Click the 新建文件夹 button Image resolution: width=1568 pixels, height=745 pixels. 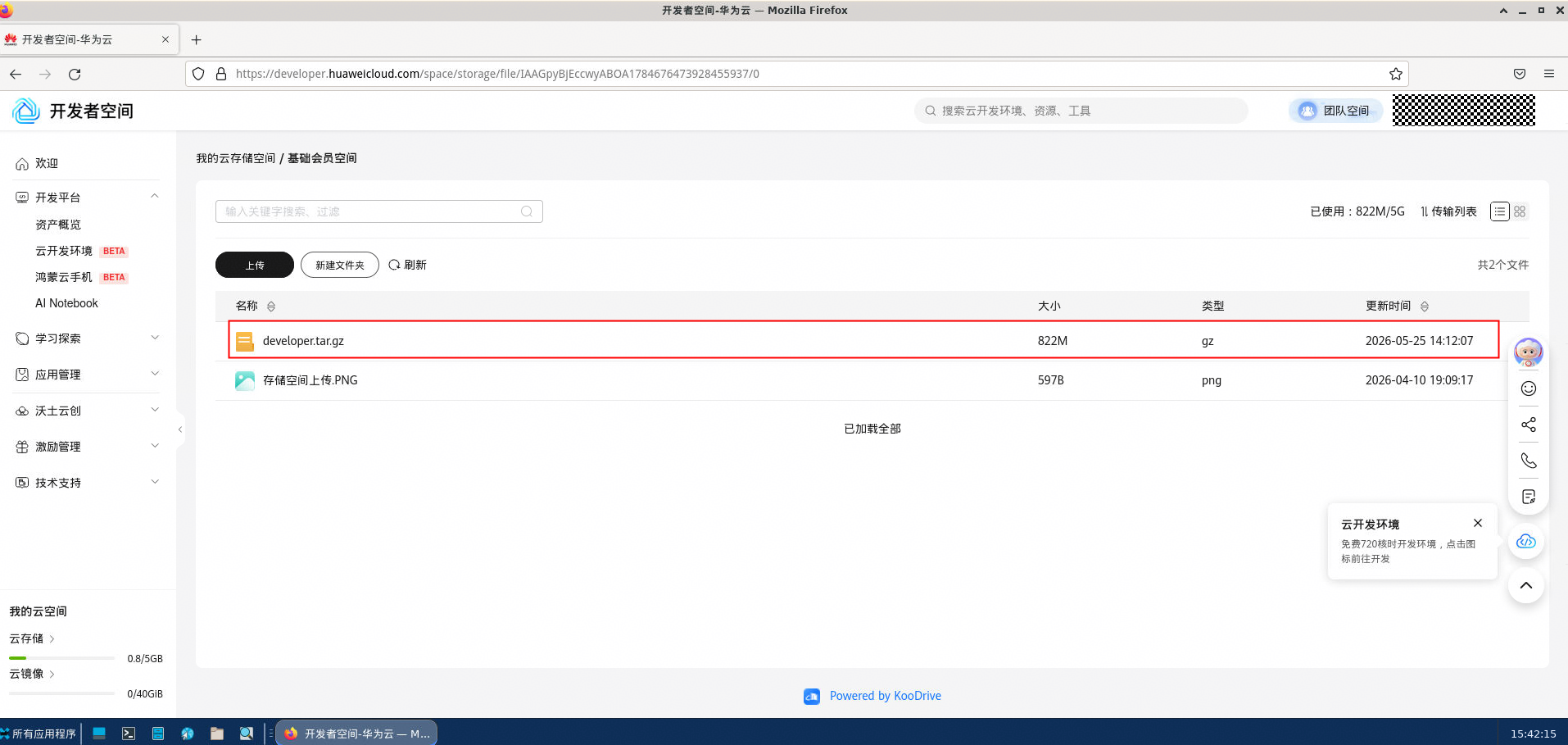click(x=340, y=265)
